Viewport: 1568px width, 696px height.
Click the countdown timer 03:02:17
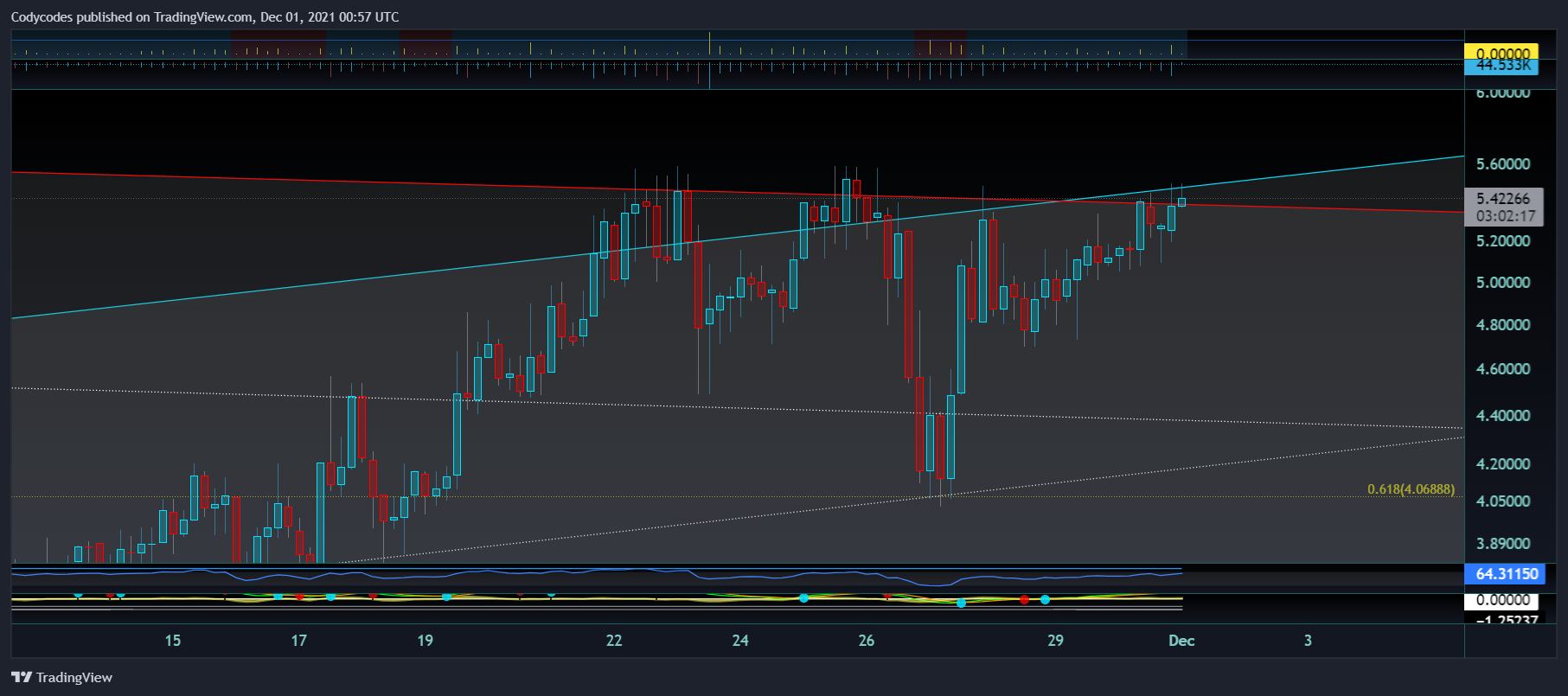[x=1506, y=216]
